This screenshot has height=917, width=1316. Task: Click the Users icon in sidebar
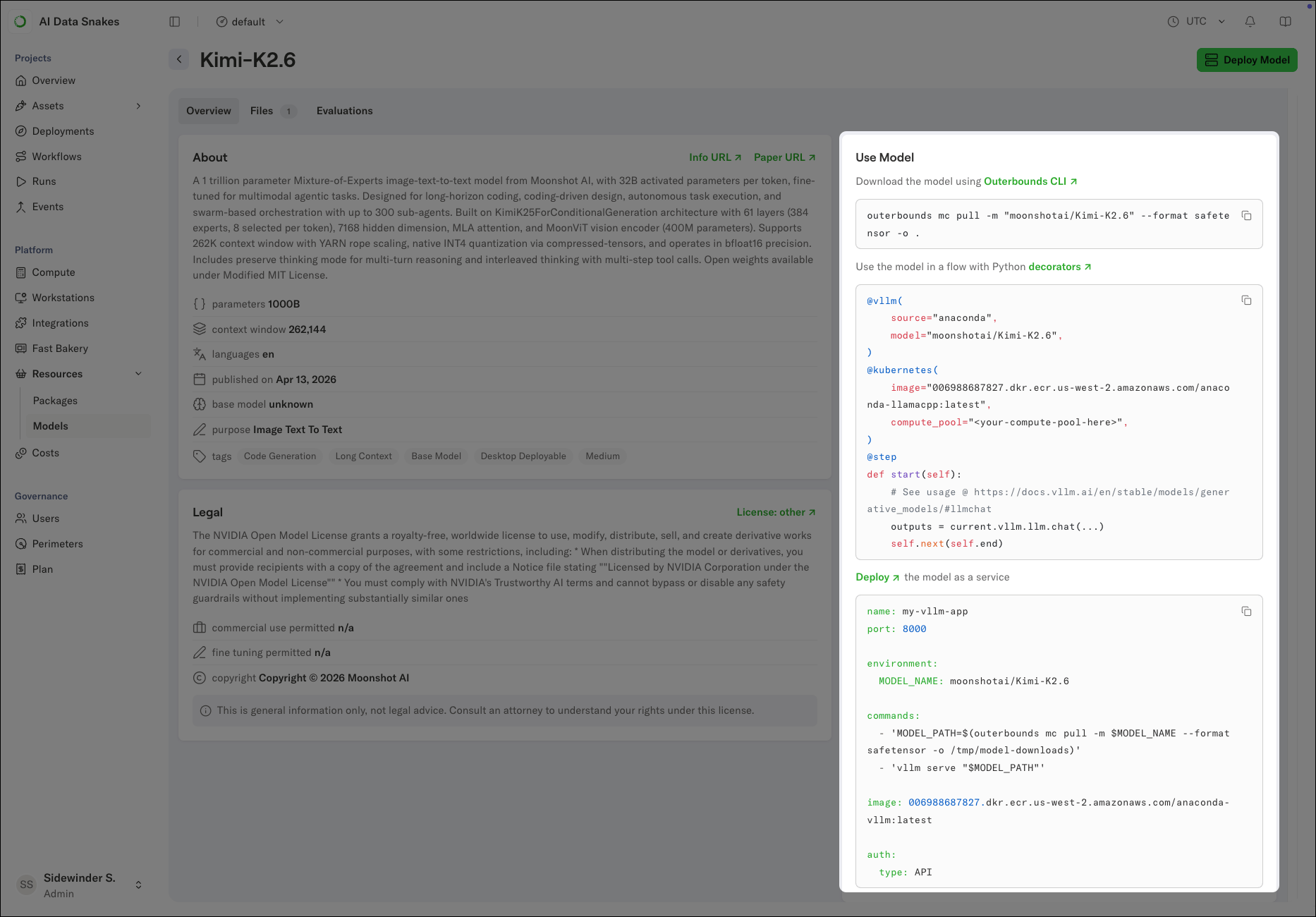(21, 518)
